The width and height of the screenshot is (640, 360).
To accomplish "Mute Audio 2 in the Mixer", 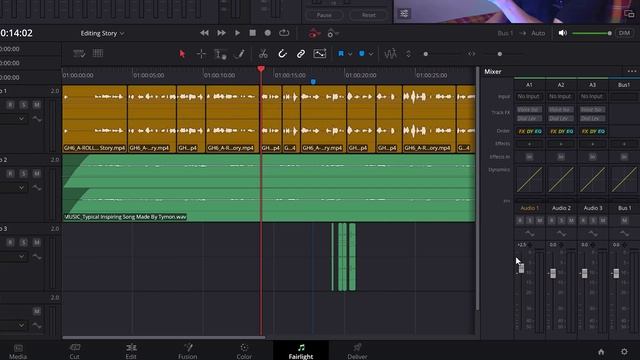I will (x=571, y=221).
